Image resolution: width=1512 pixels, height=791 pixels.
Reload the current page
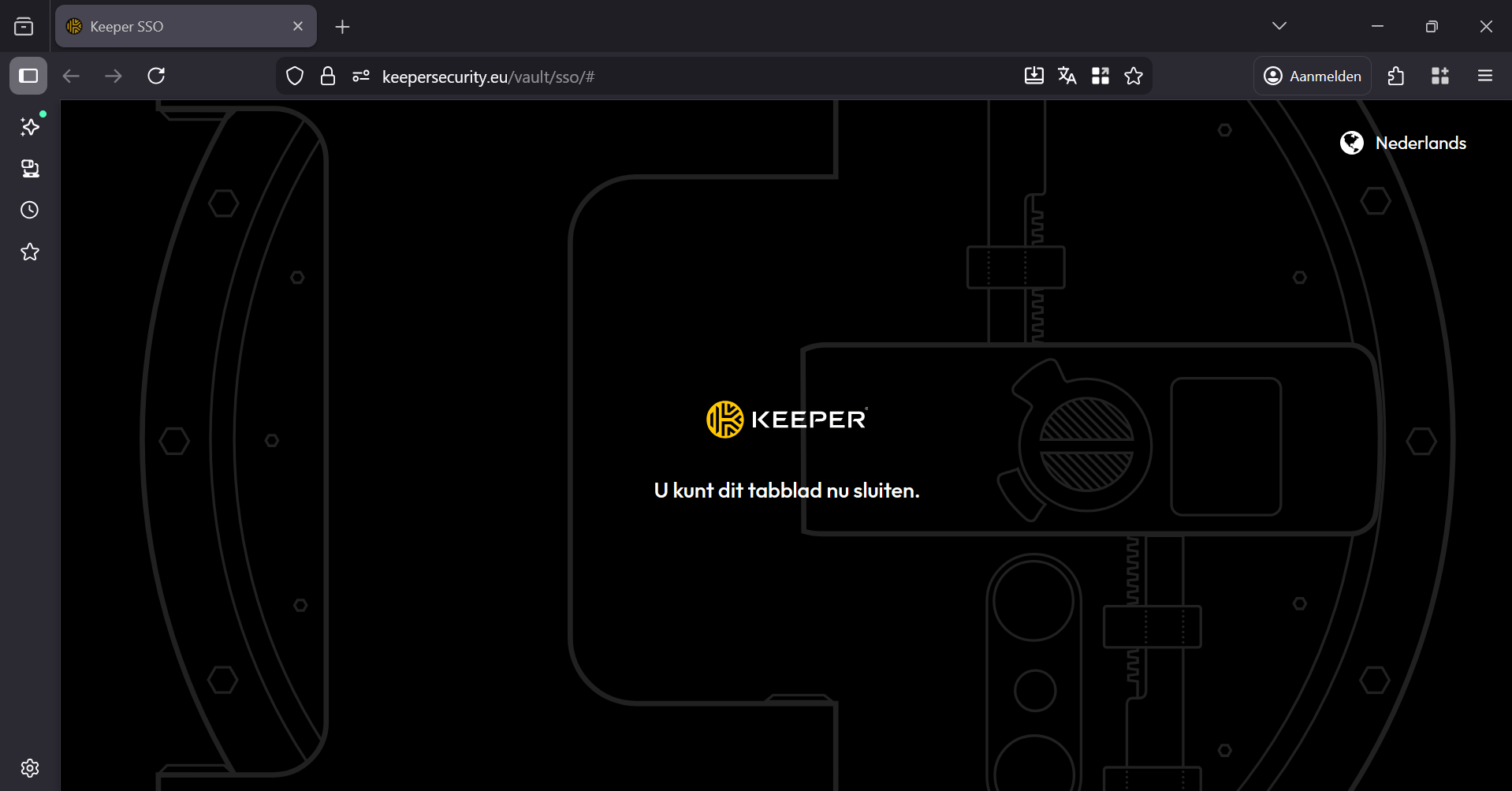[x=156, y=76]
